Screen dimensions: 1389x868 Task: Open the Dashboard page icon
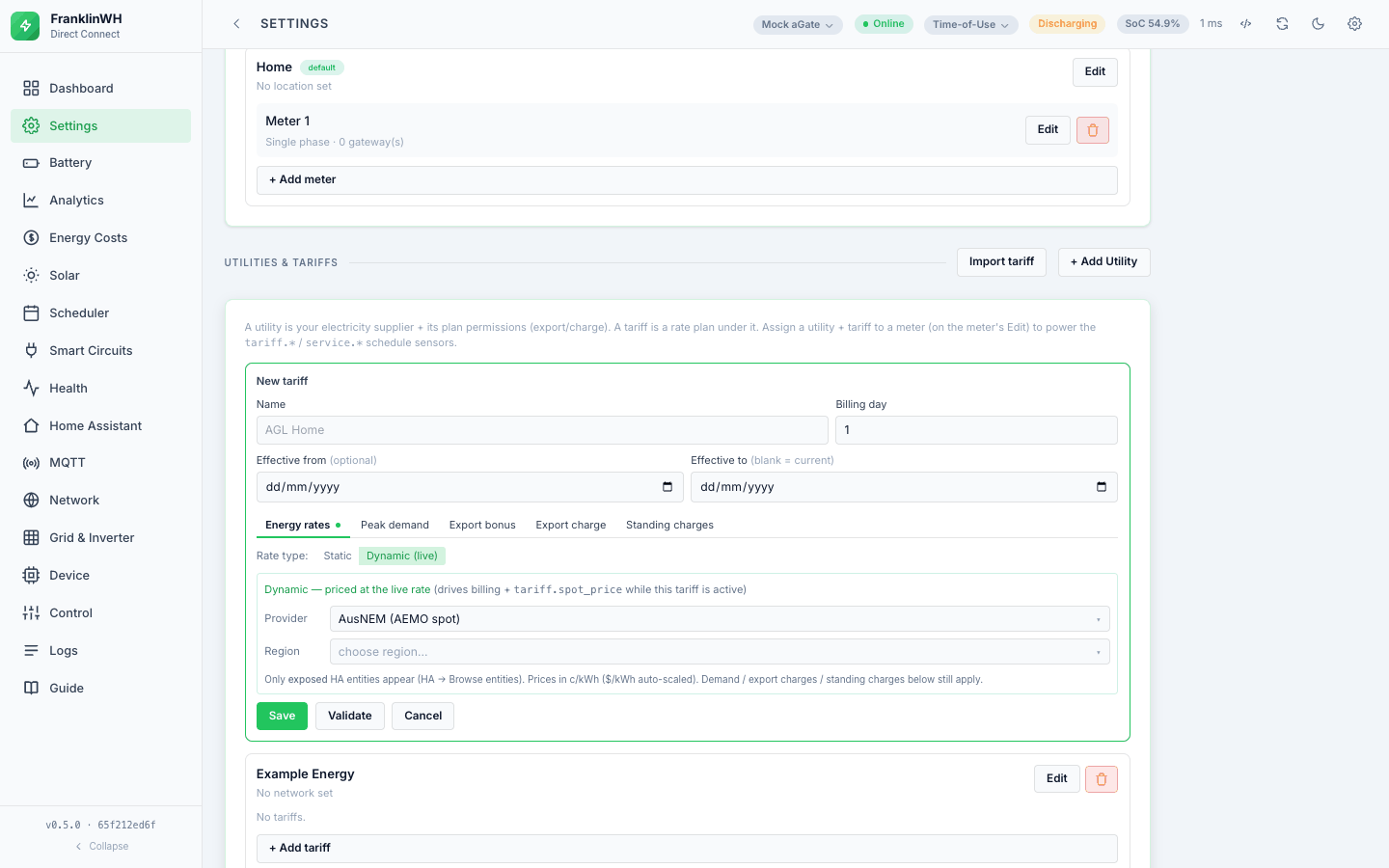point(31,88)
